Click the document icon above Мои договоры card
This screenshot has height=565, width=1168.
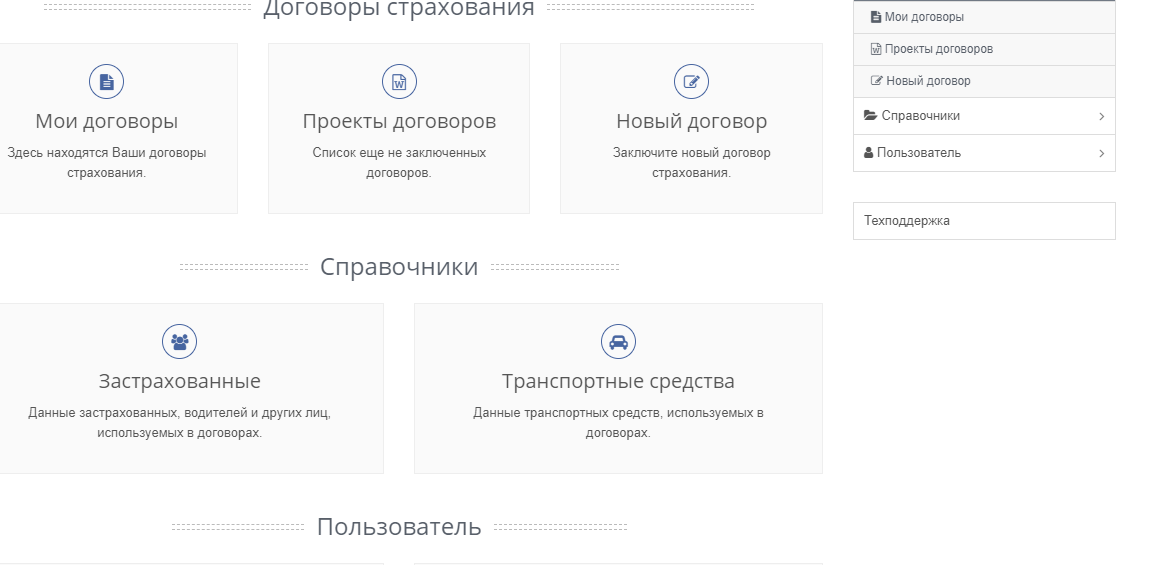(107, 81)
